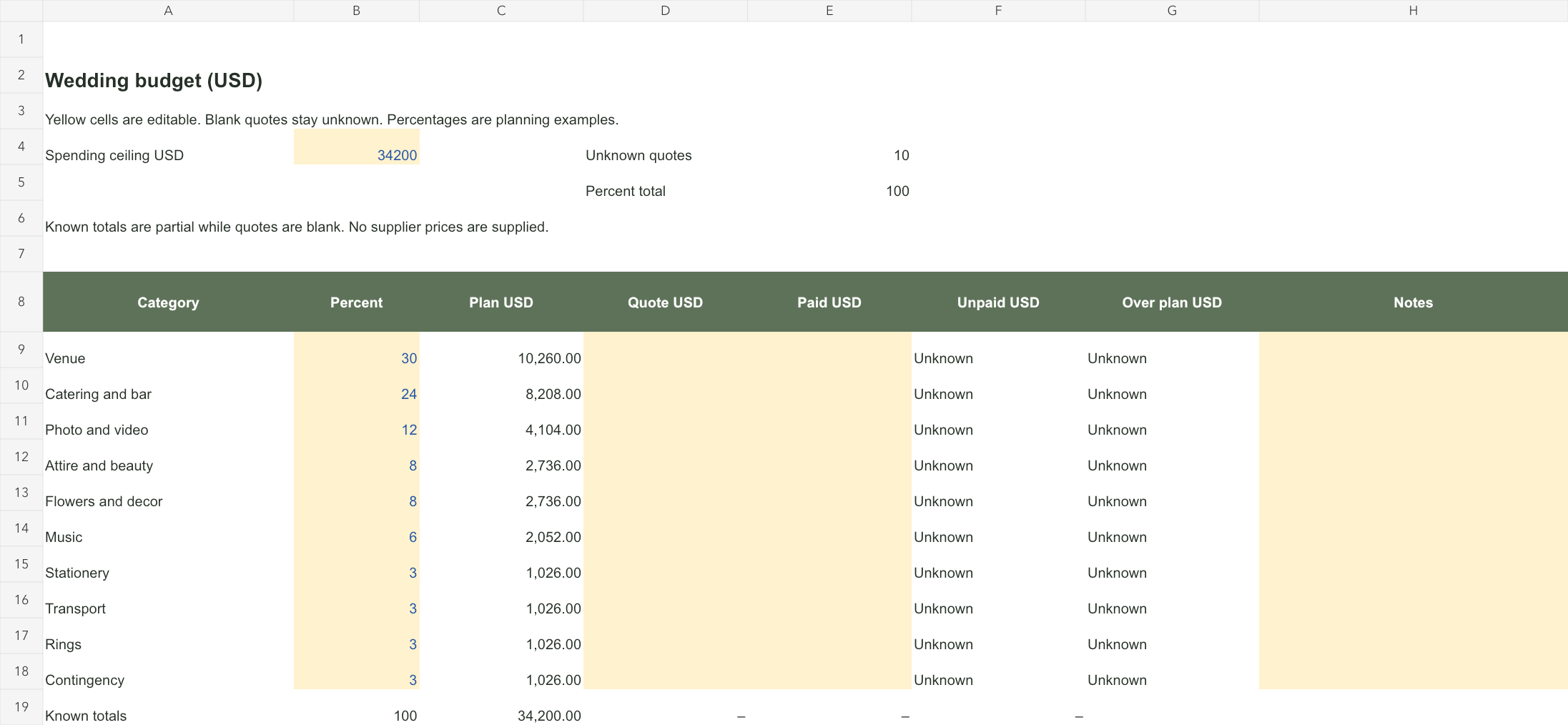Click the Known totals label

(x=86, y=716)
